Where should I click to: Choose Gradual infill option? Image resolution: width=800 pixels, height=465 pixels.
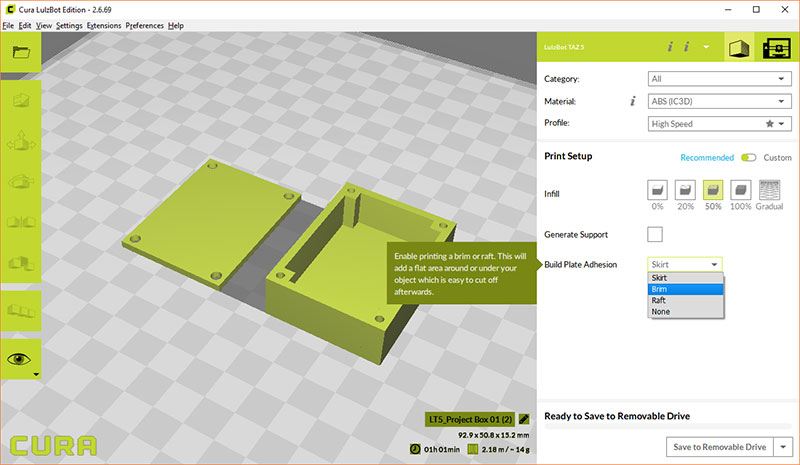click(769, 190)
